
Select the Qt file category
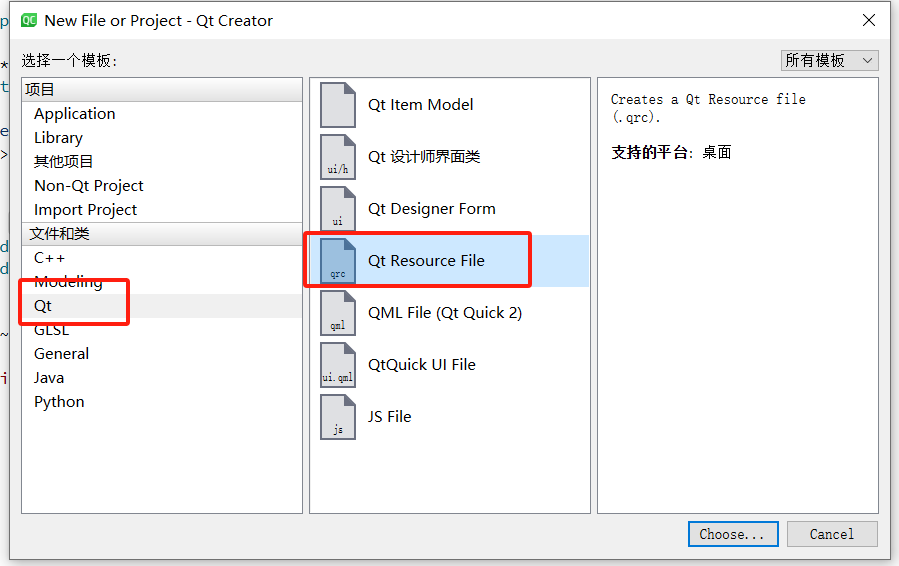[43, 306]
